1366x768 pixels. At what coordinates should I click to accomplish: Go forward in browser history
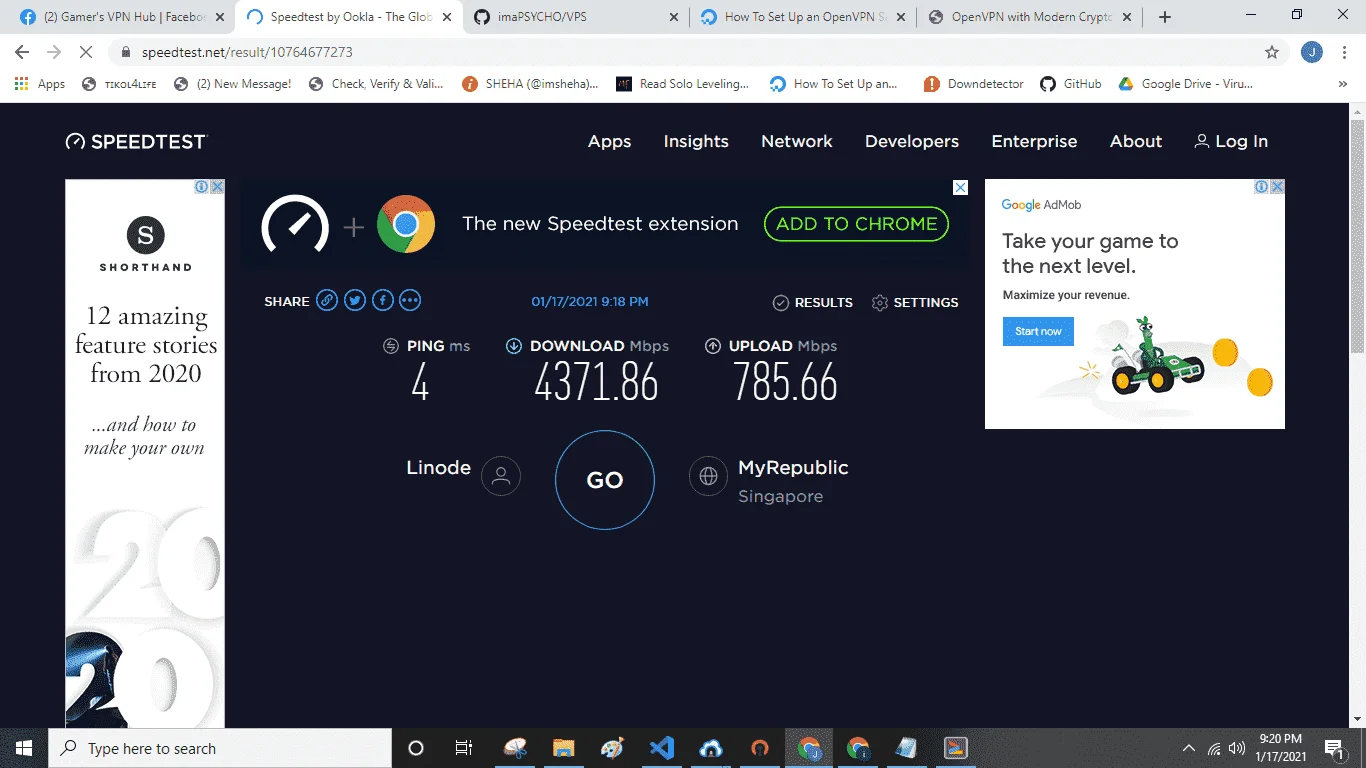[53, 52]
